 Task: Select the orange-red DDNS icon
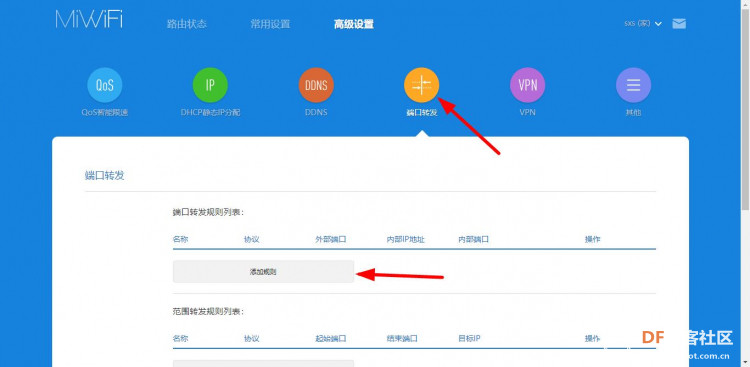[x=316, y=85]
